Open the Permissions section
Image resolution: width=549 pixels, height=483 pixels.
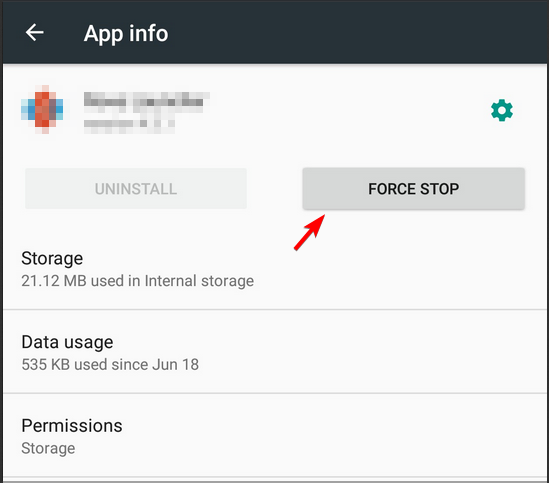274,435
